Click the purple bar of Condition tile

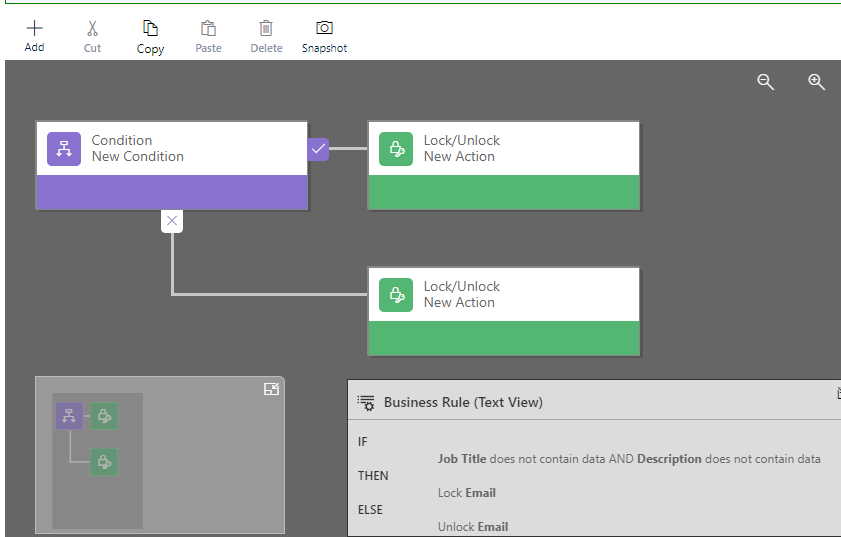tap(172, 192)
